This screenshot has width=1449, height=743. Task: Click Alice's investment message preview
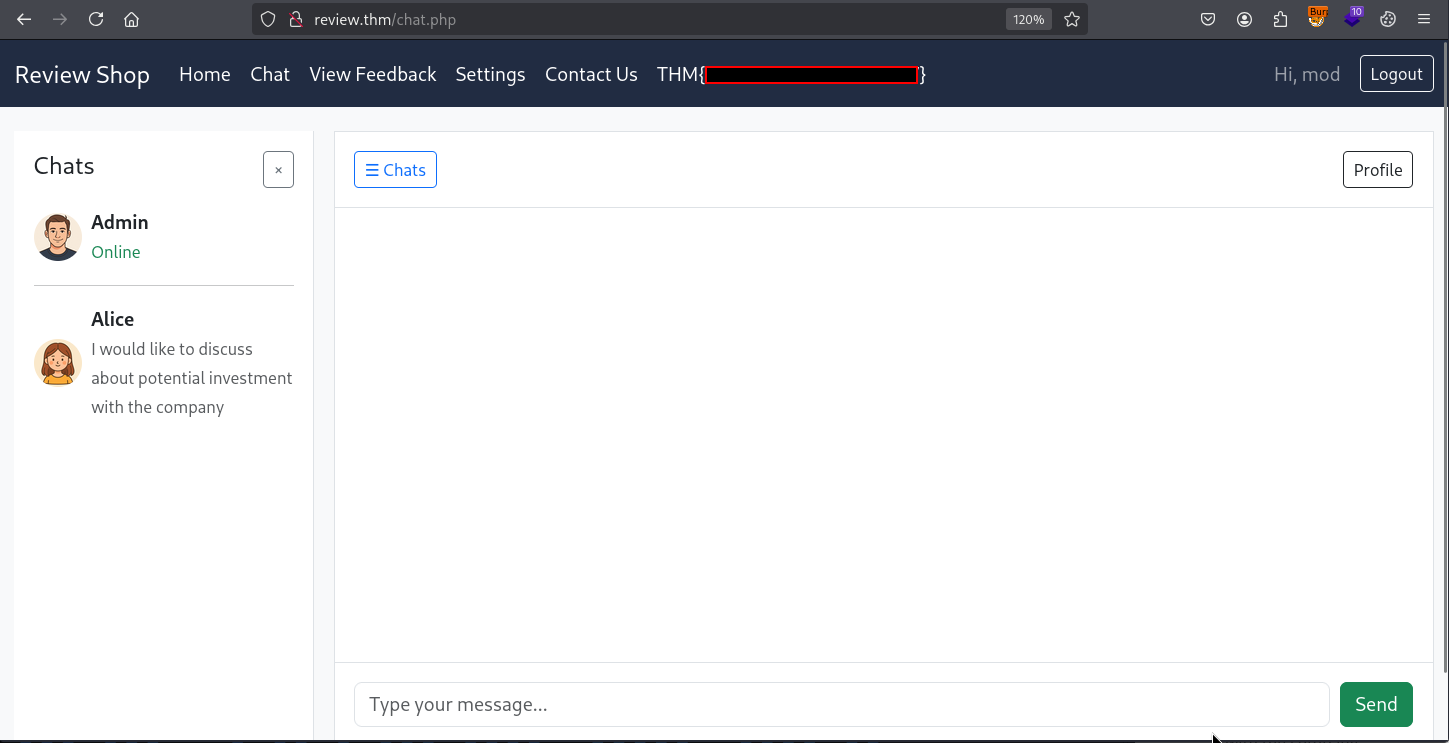(192, 378)
